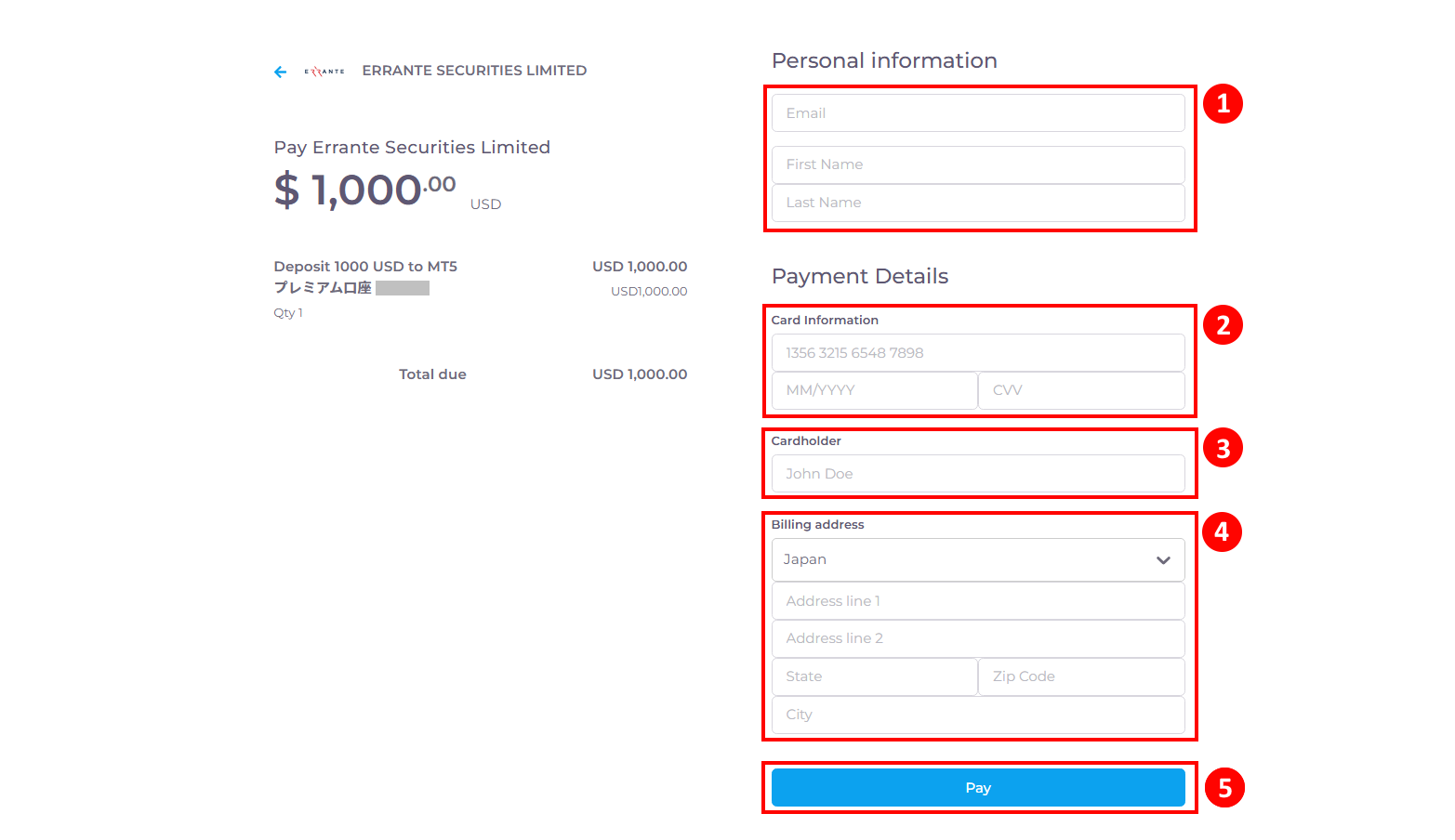Click the red number 5 marker

tap(1224, 788)
